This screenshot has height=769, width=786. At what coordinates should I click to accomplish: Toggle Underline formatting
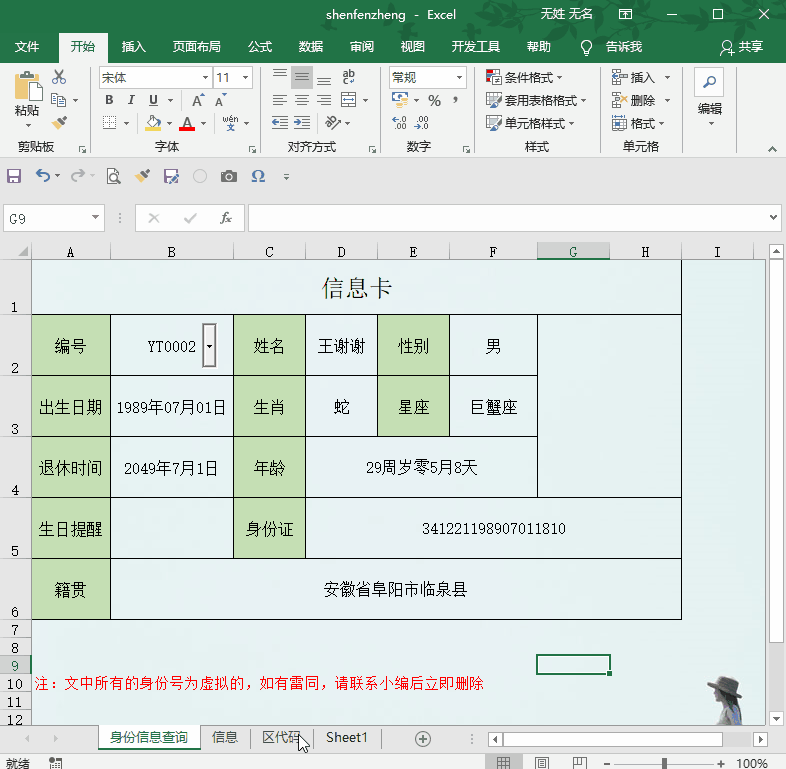click(x=153, y=100)
